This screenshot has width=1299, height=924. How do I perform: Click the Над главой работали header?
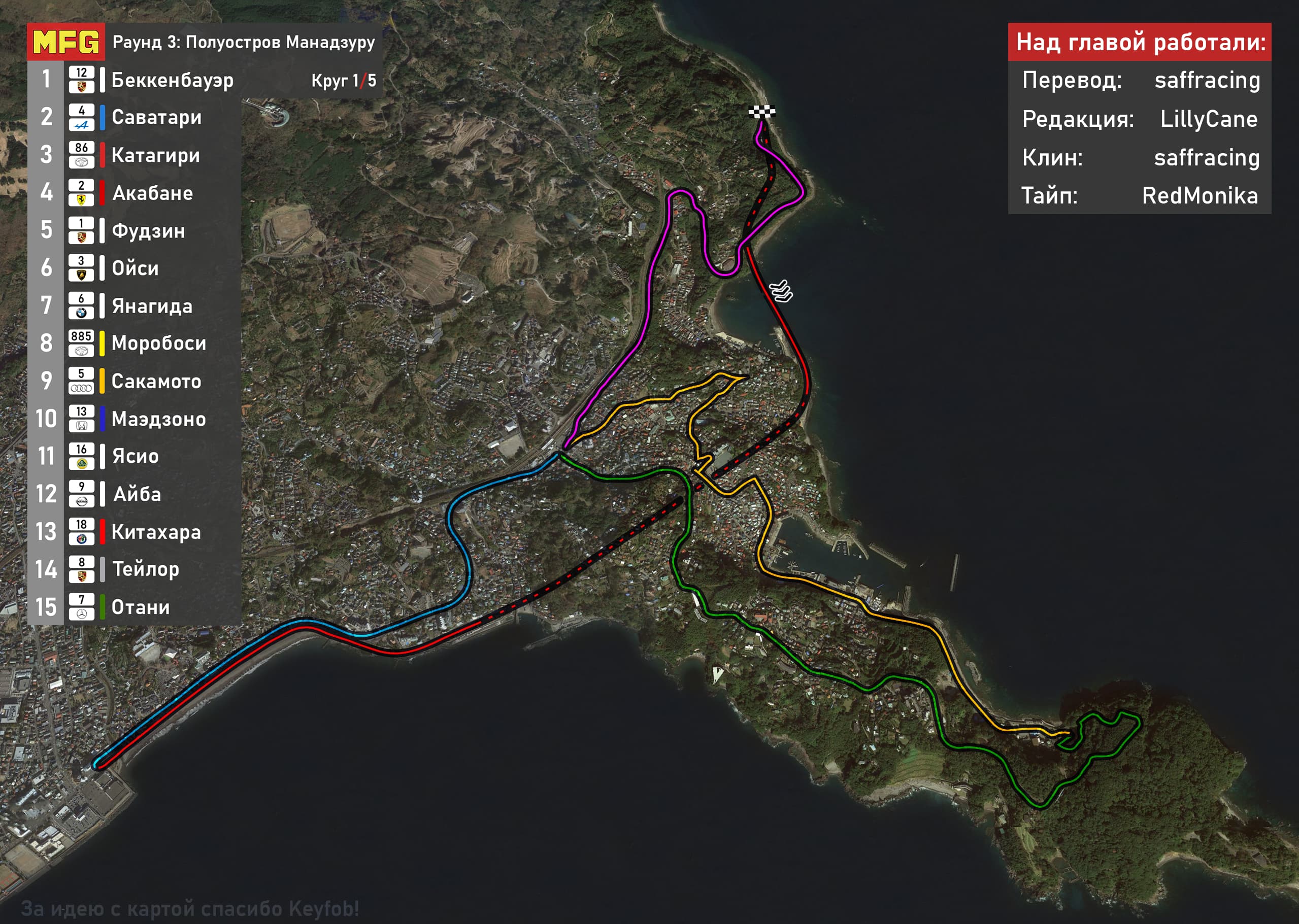pos(1140,42)
